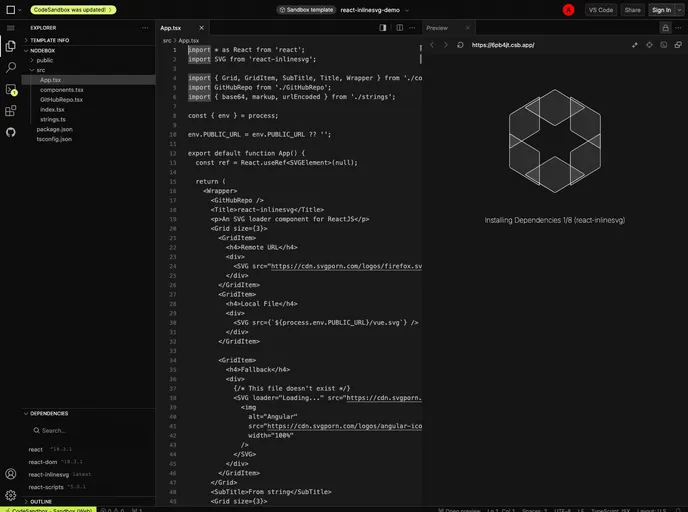
Task: Click the src breadcrumb segment
Action: pos(167,40)
